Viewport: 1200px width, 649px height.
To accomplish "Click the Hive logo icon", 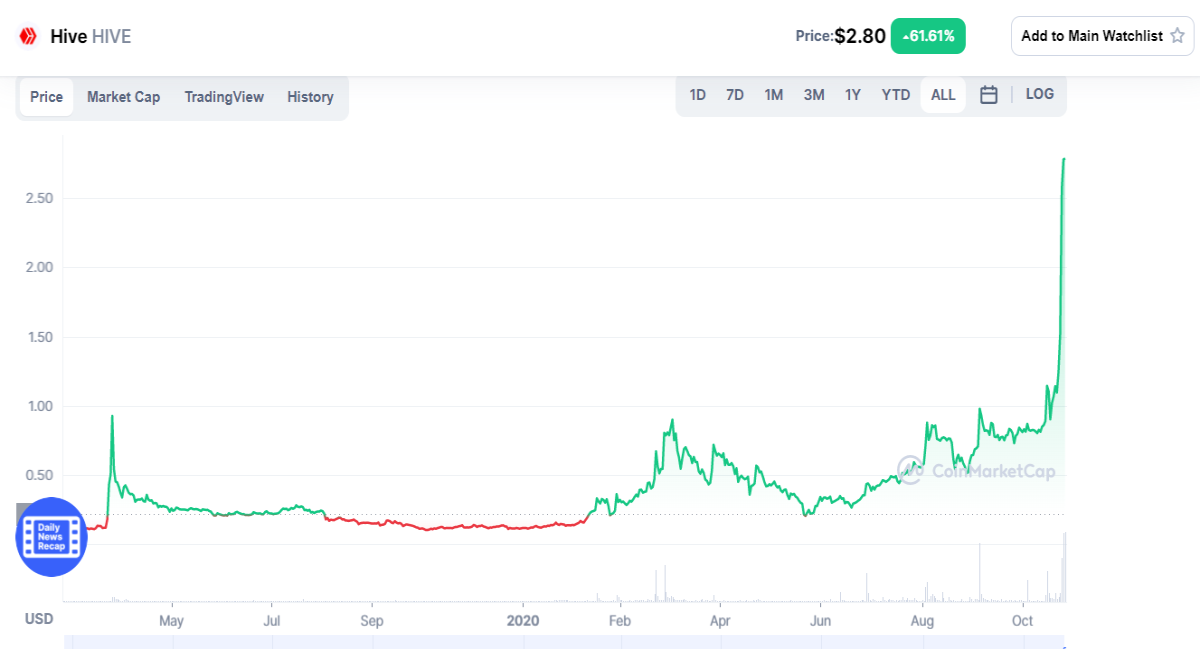I will pyautogui.click(x=27, y=37).
